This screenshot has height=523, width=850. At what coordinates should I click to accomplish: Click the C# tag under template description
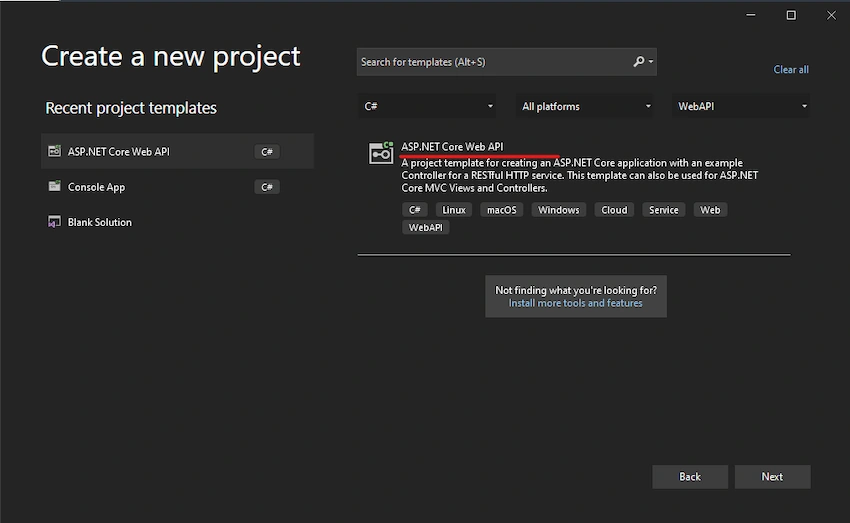(415, 210)
